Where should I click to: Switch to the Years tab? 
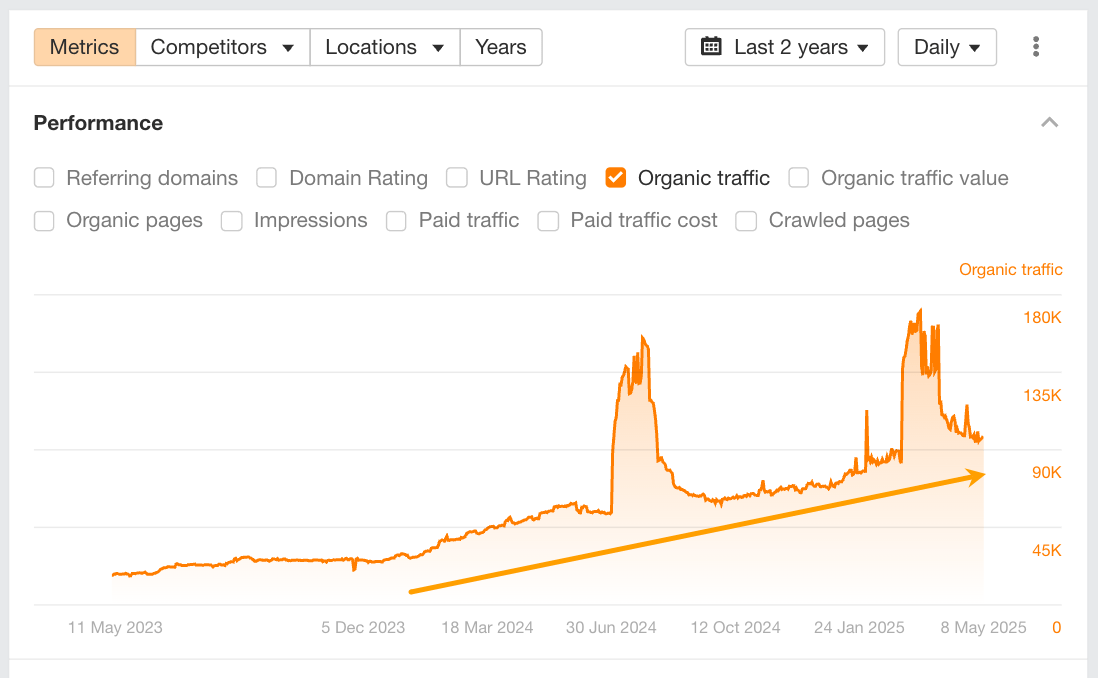(501, 47)
